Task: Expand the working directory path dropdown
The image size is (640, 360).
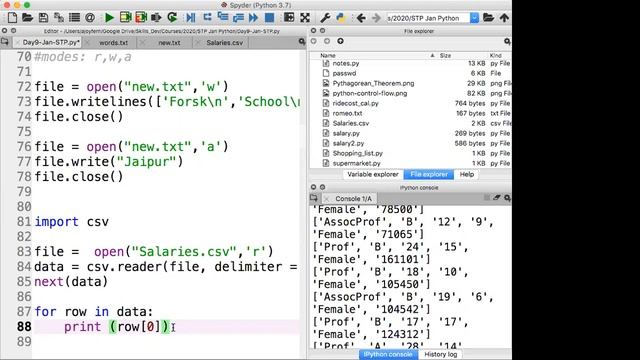Action: click(474, 18)
